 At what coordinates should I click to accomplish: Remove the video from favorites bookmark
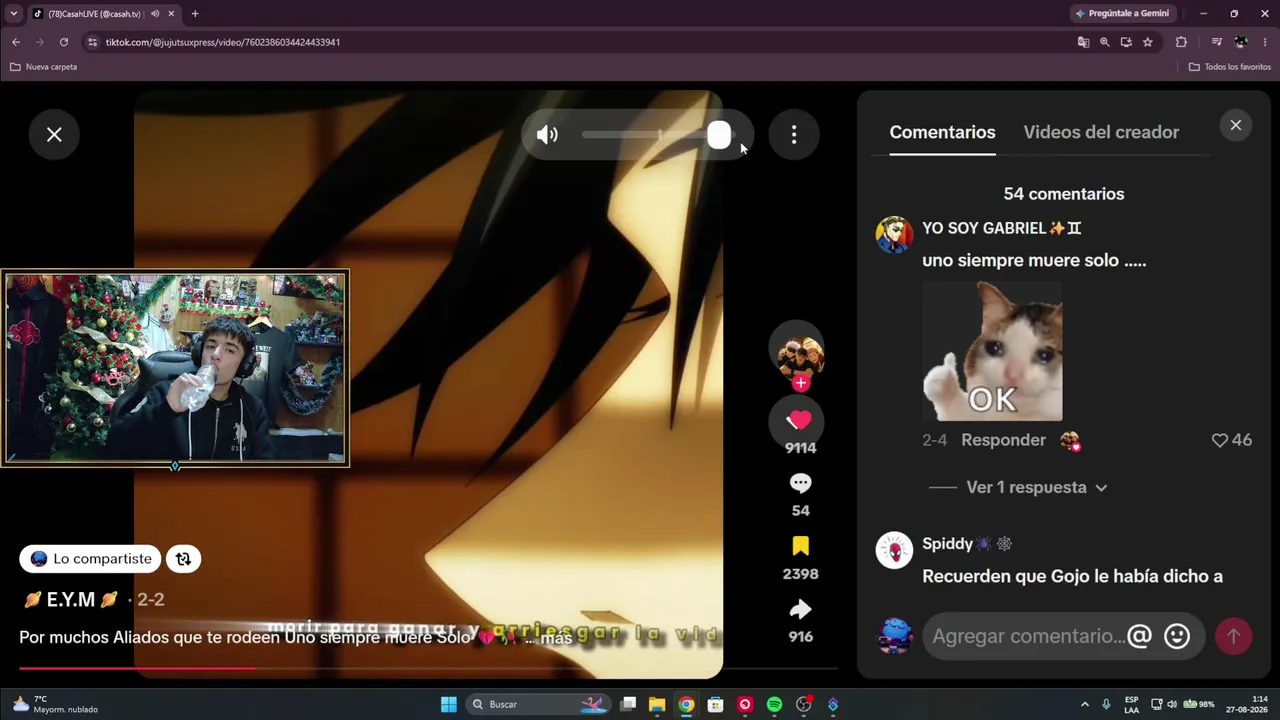(800, 546)
